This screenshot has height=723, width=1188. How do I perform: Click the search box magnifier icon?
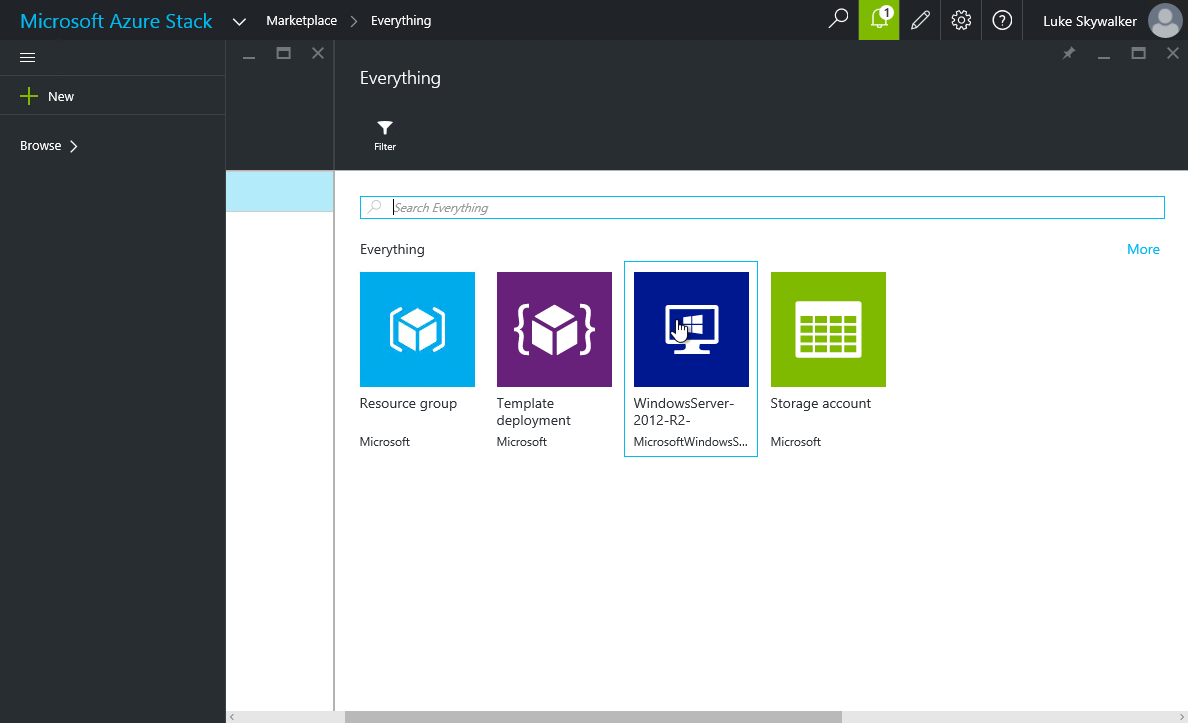tap(374, 207)
